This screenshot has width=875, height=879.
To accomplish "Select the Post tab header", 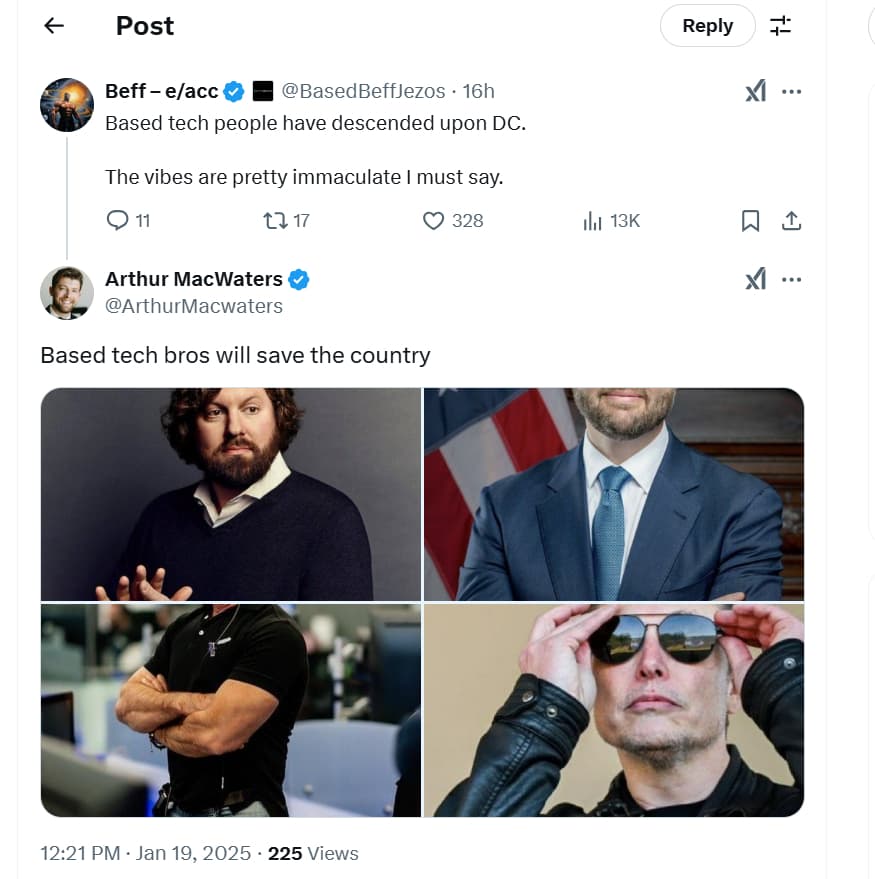I will [144, 25].
